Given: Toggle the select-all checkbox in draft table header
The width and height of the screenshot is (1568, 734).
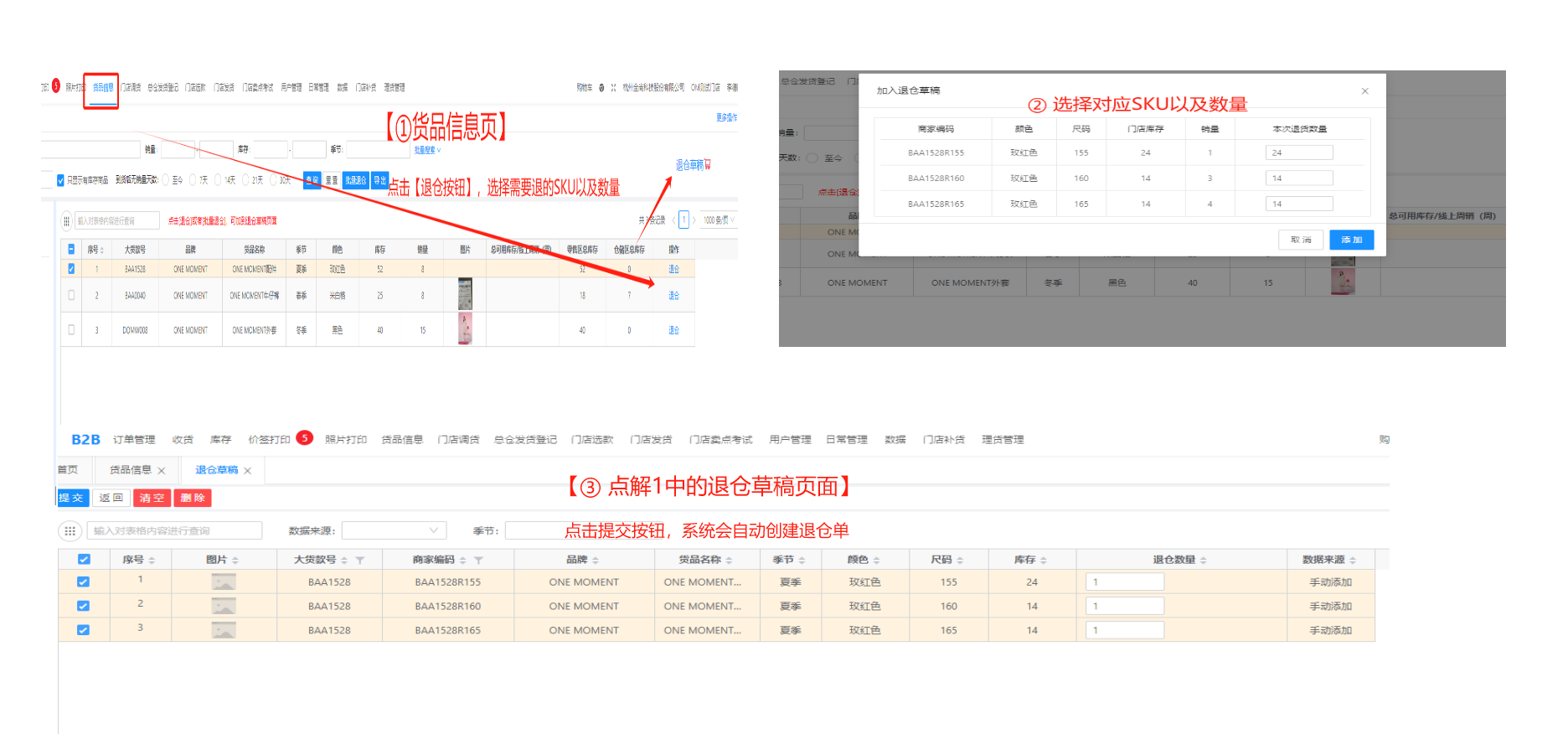Looking at the screenshot, I should pos(84,560).
